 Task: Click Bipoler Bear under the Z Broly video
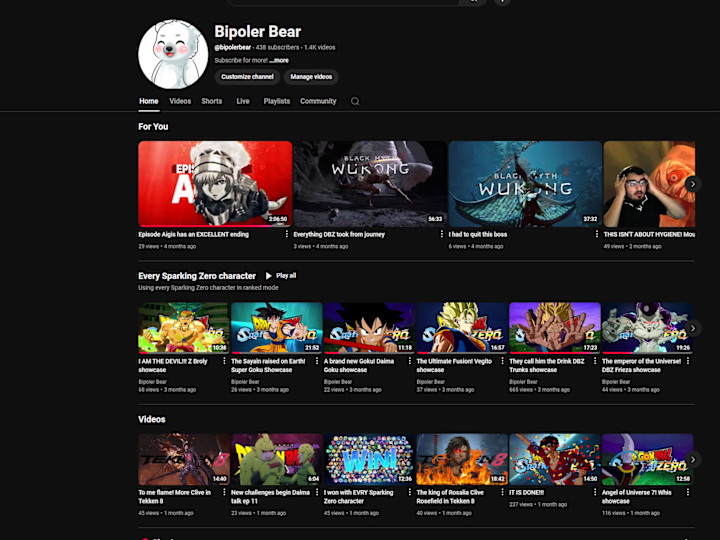pos(152,382)
